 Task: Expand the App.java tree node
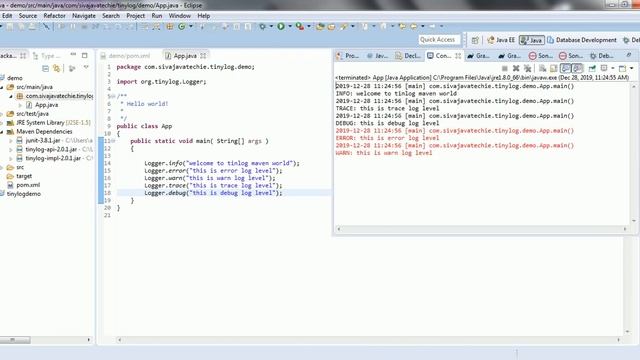click(20, 105)
